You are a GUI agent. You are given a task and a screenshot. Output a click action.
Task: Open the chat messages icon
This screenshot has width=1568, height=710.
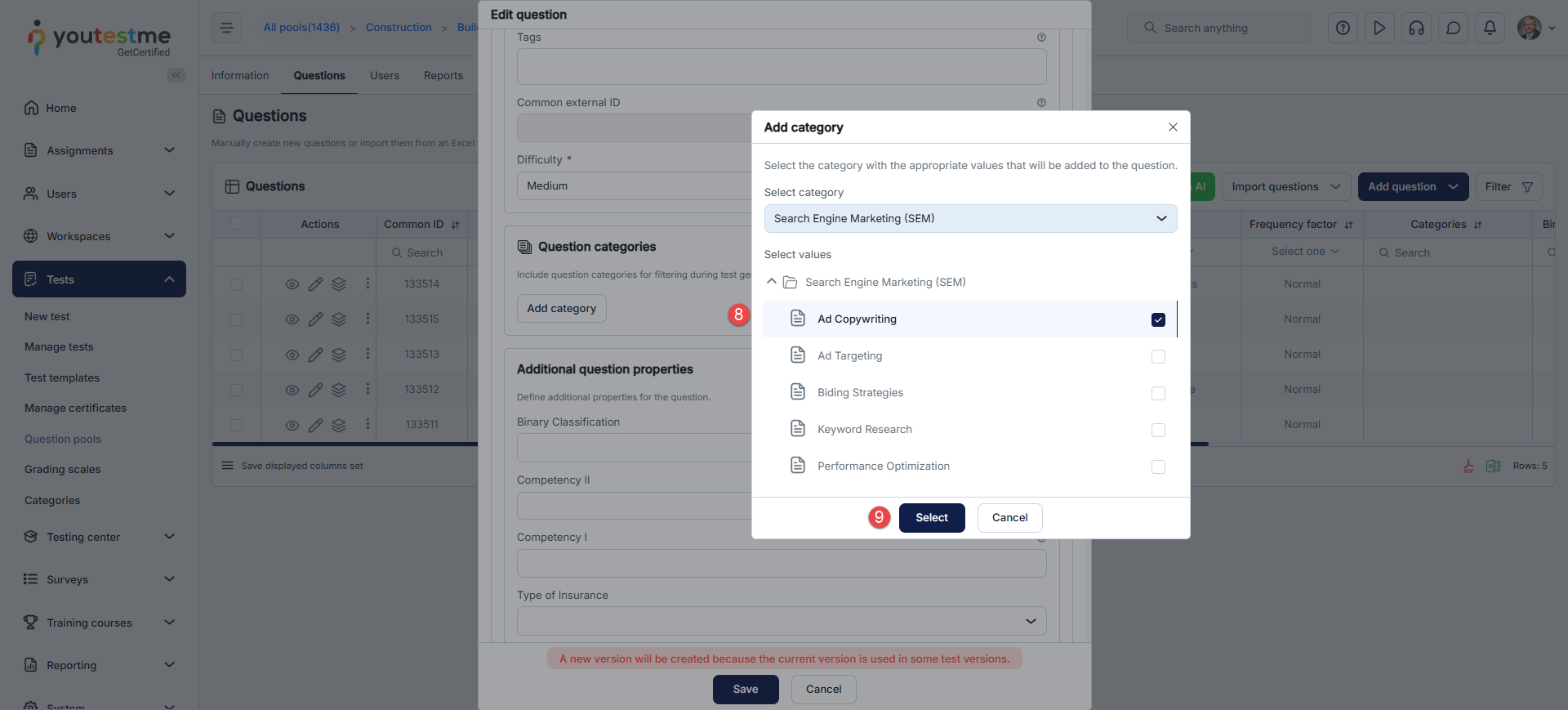click(1453, 28)
